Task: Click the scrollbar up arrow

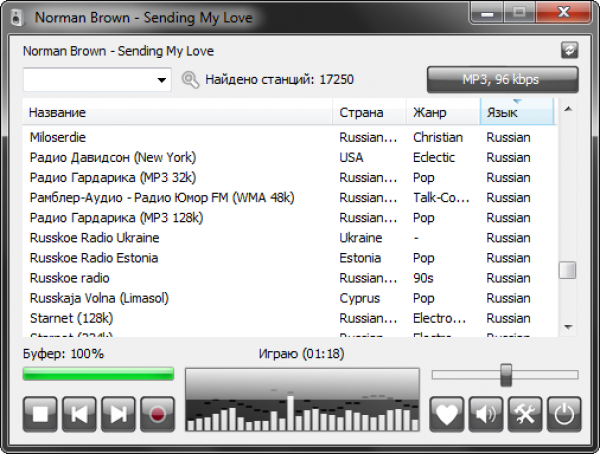Action: [x=568, y=110]
